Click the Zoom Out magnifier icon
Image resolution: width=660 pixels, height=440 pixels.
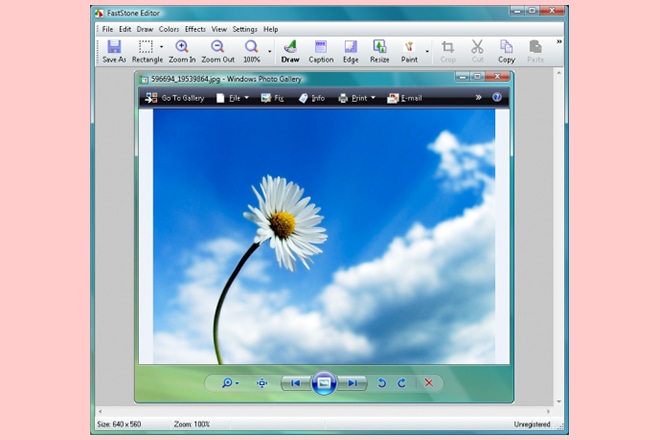tap(218, 47)
